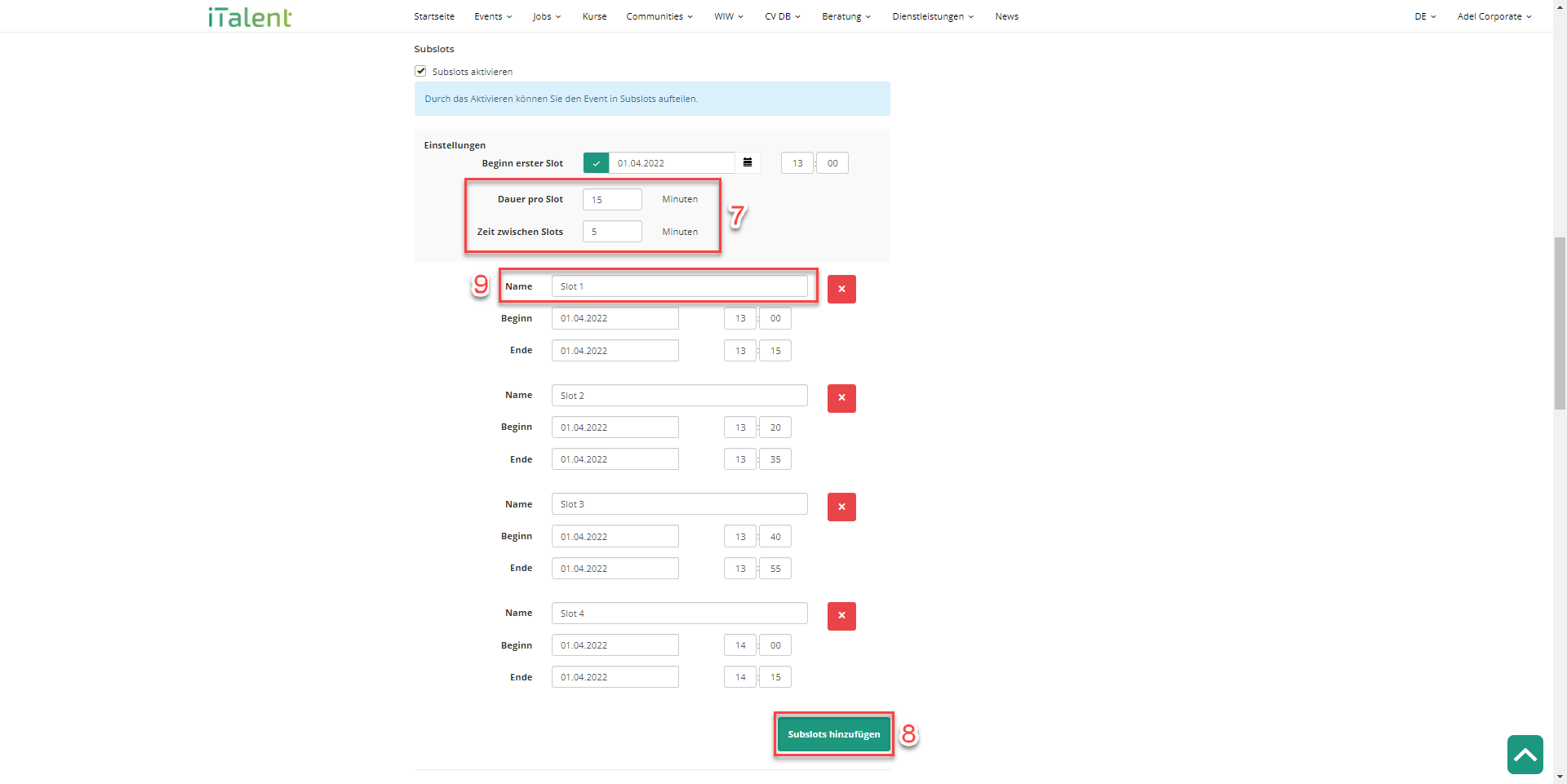1567x784 pixels.
Task: Click Slot 2 Beginn minute field showing 20
Action: coord(775,427)
